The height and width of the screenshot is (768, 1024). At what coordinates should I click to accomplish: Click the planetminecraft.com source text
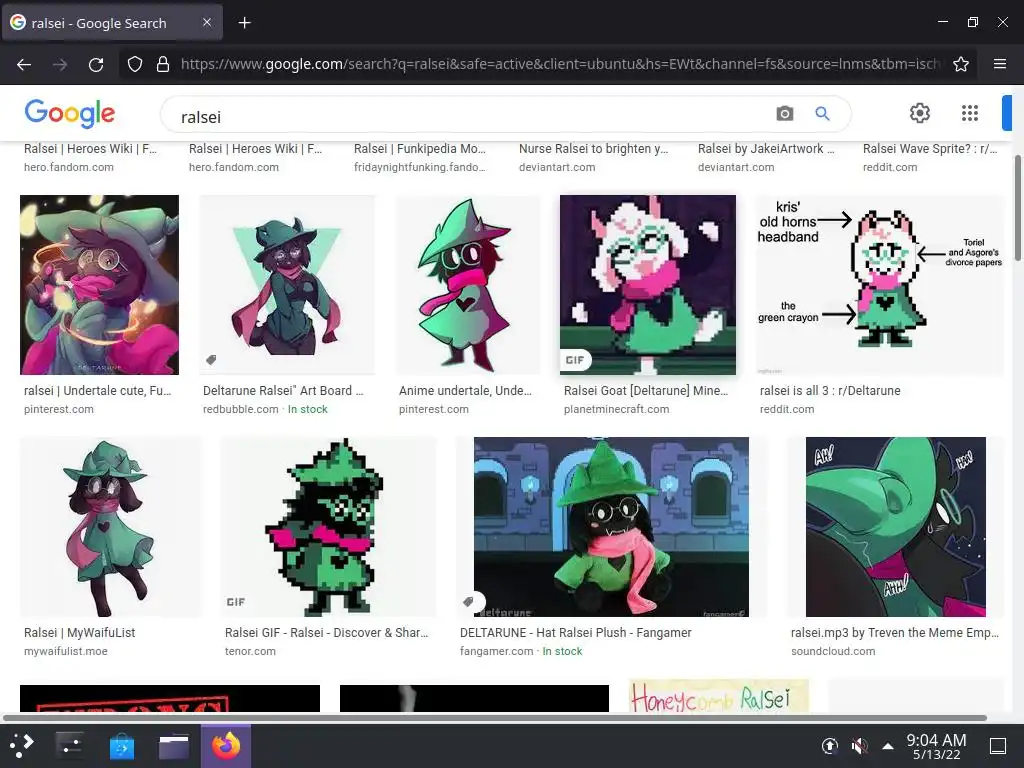(x=616, y=409)
